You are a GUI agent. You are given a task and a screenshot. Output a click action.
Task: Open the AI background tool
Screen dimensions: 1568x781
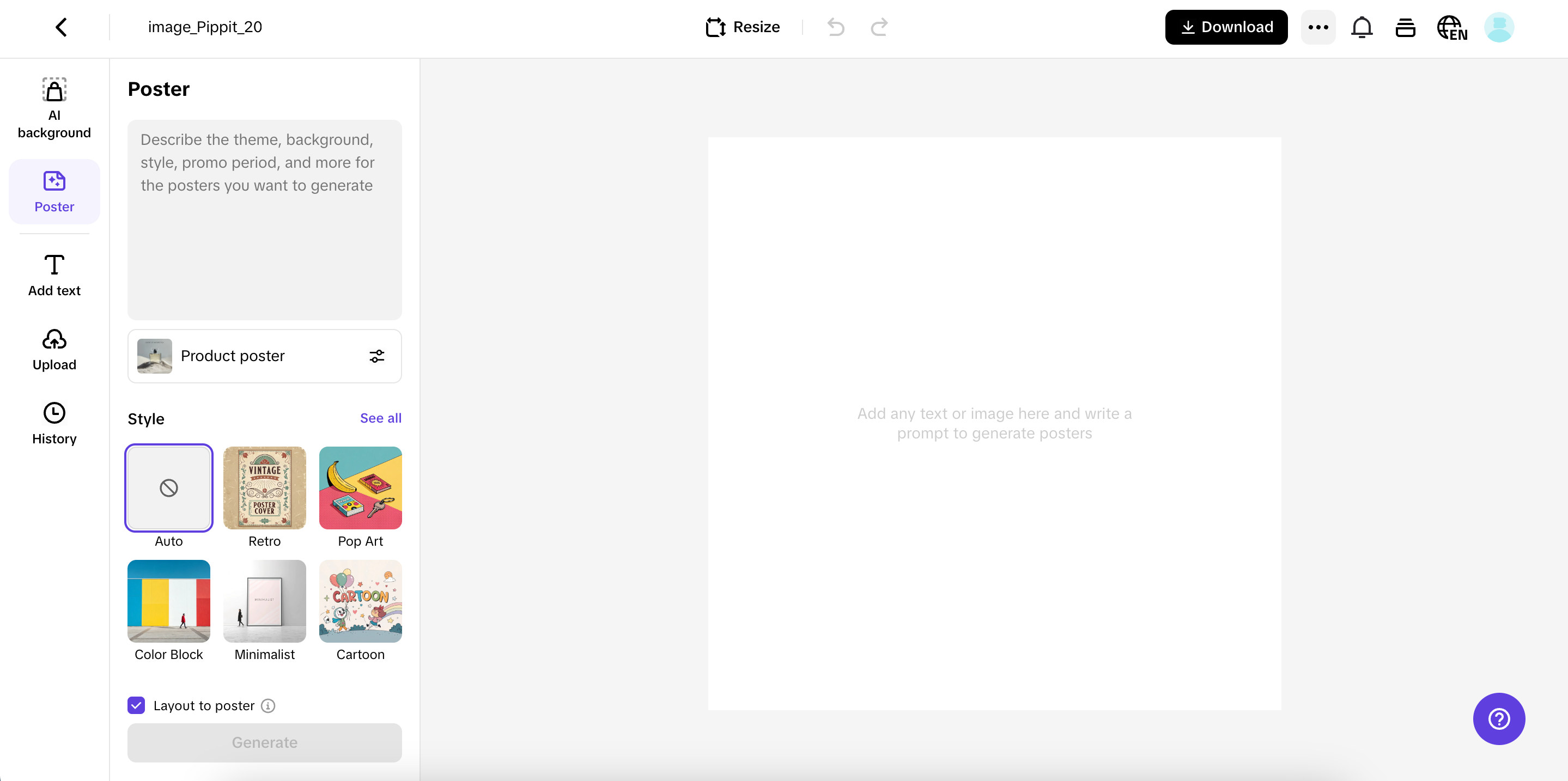point(54,106)
